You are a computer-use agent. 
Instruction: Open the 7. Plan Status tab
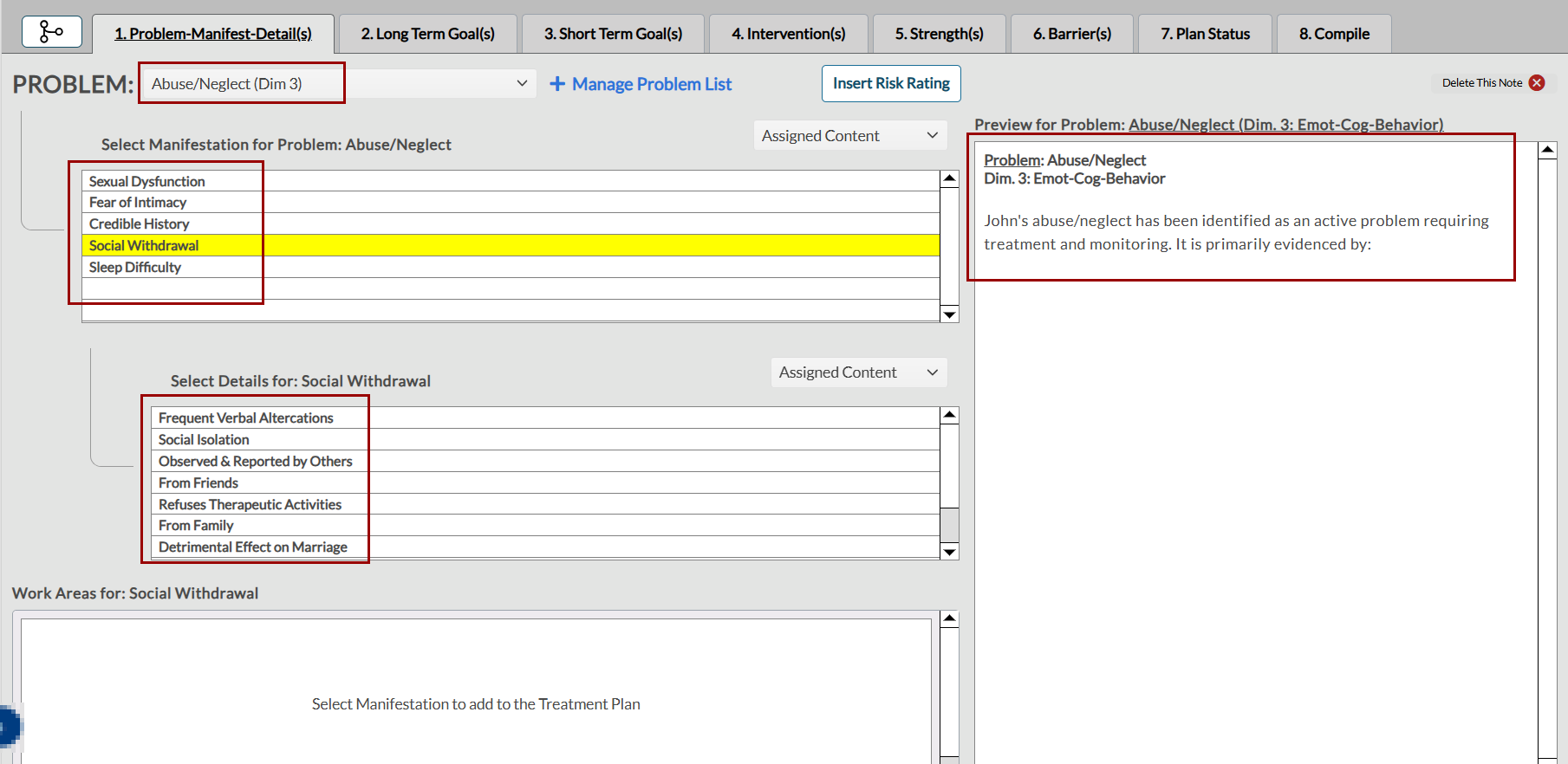tap(1206, 34)
